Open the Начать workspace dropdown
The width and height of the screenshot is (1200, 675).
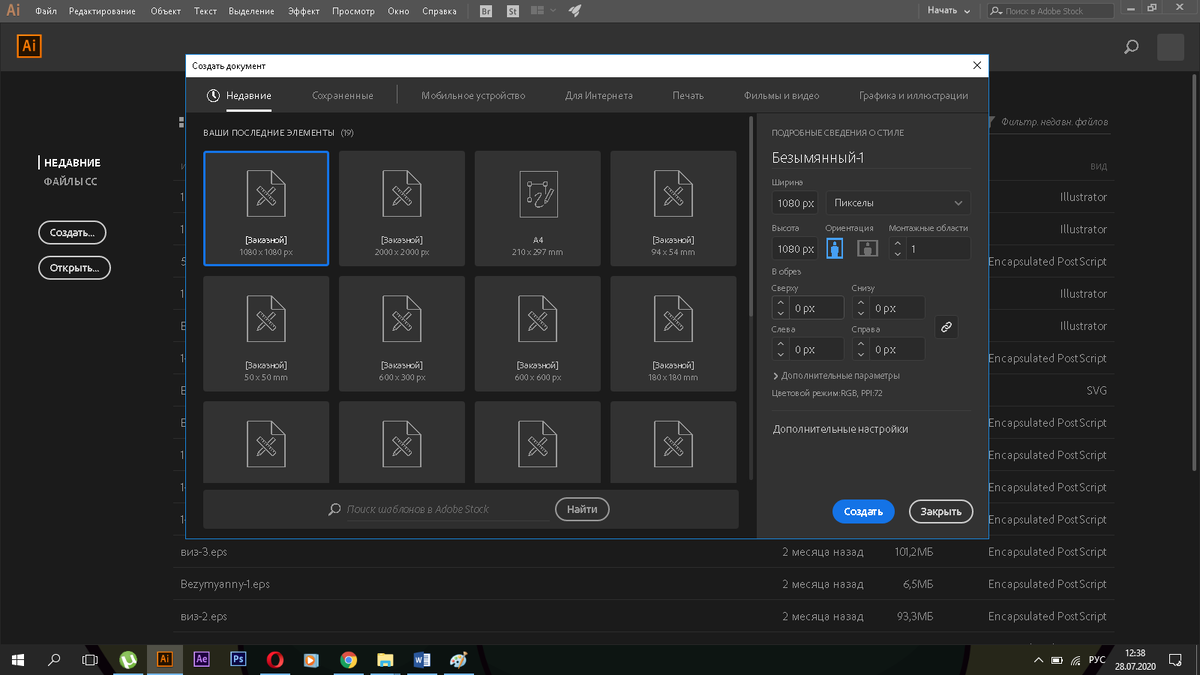[x=949, y=11]
